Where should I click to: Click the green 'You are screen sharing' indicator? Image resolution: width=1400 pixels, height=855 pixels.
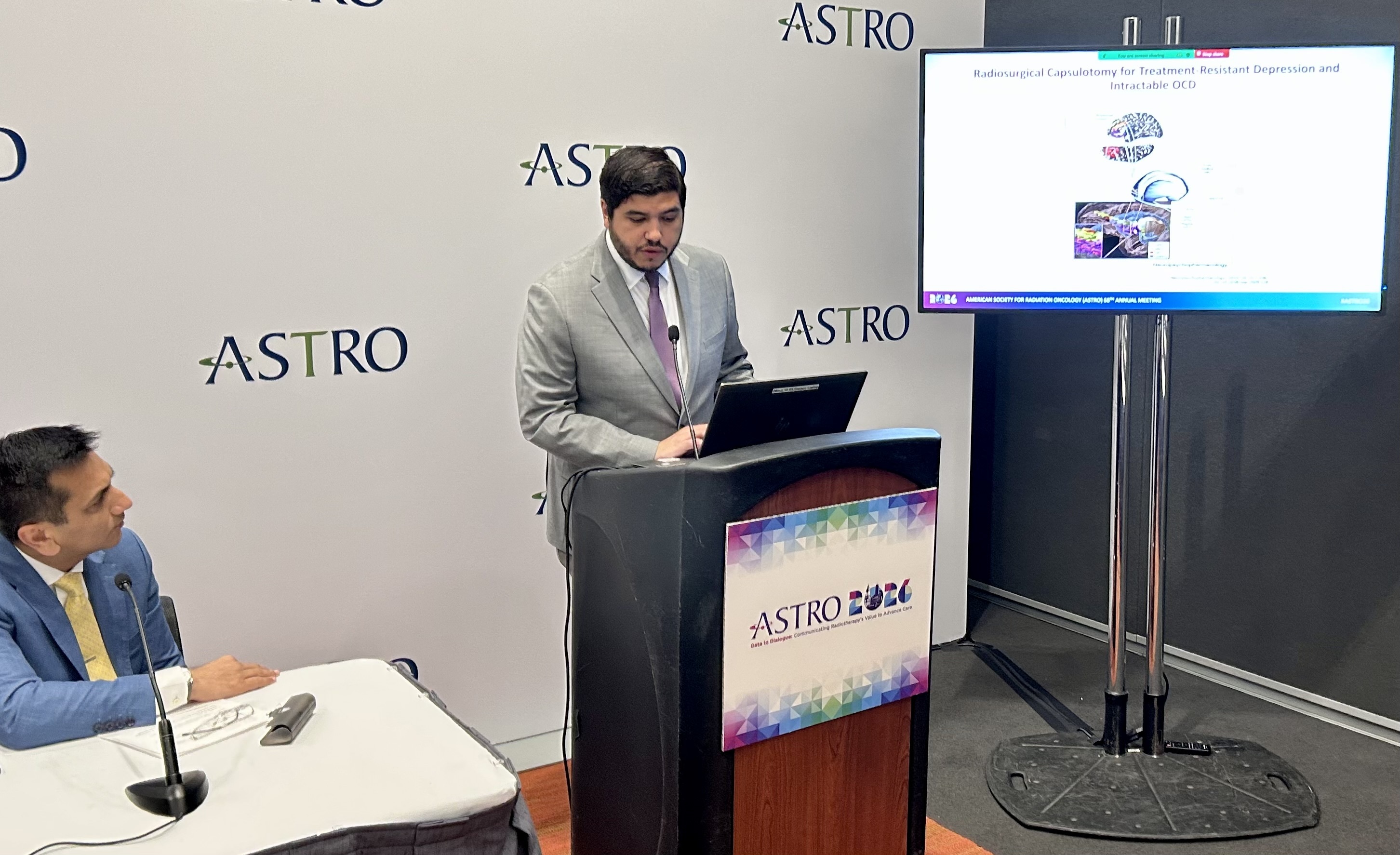1146,55
